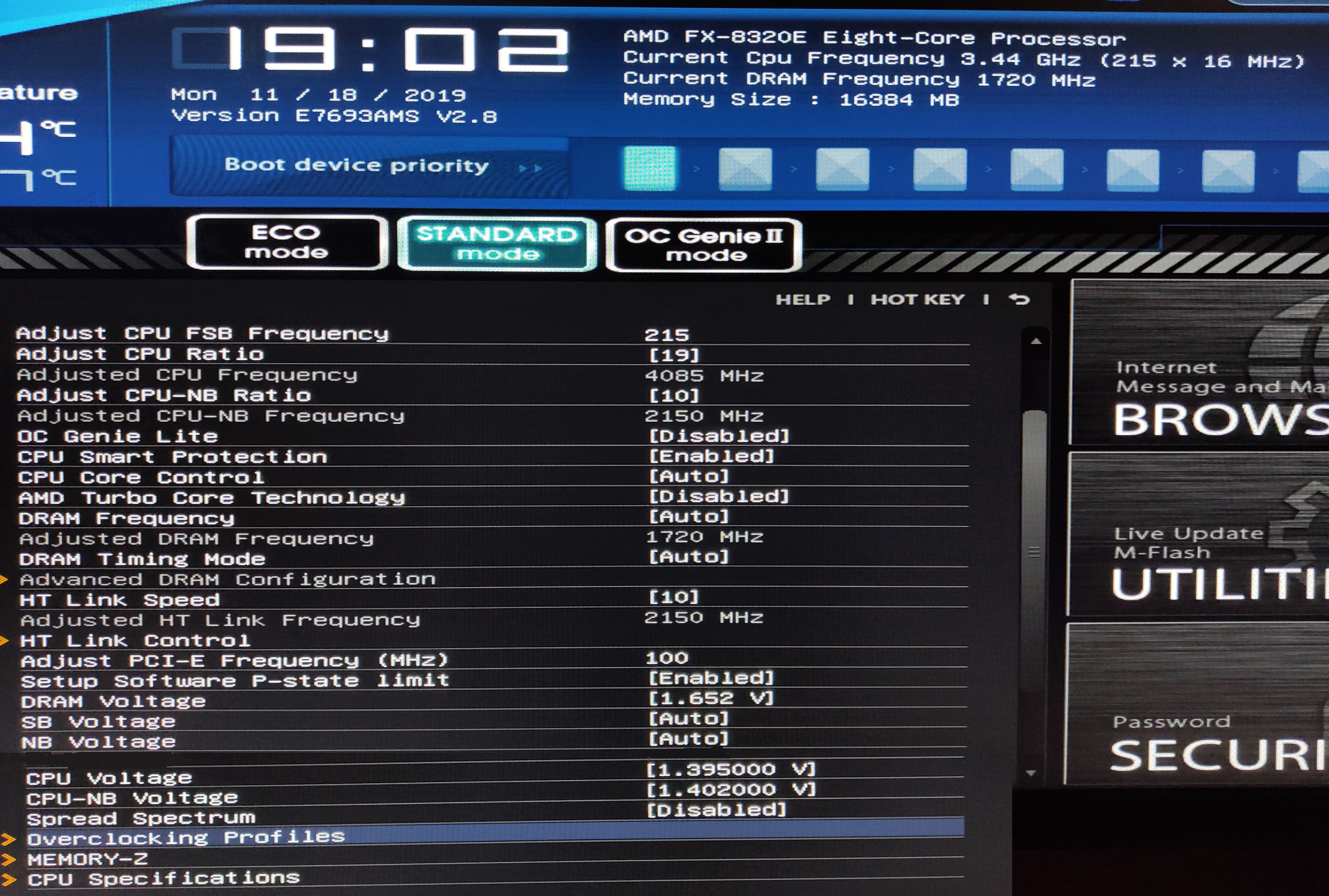Screen dimensions: 1329x896
Task: Select the DRAM Voltage label
Action: coord(113,701)
